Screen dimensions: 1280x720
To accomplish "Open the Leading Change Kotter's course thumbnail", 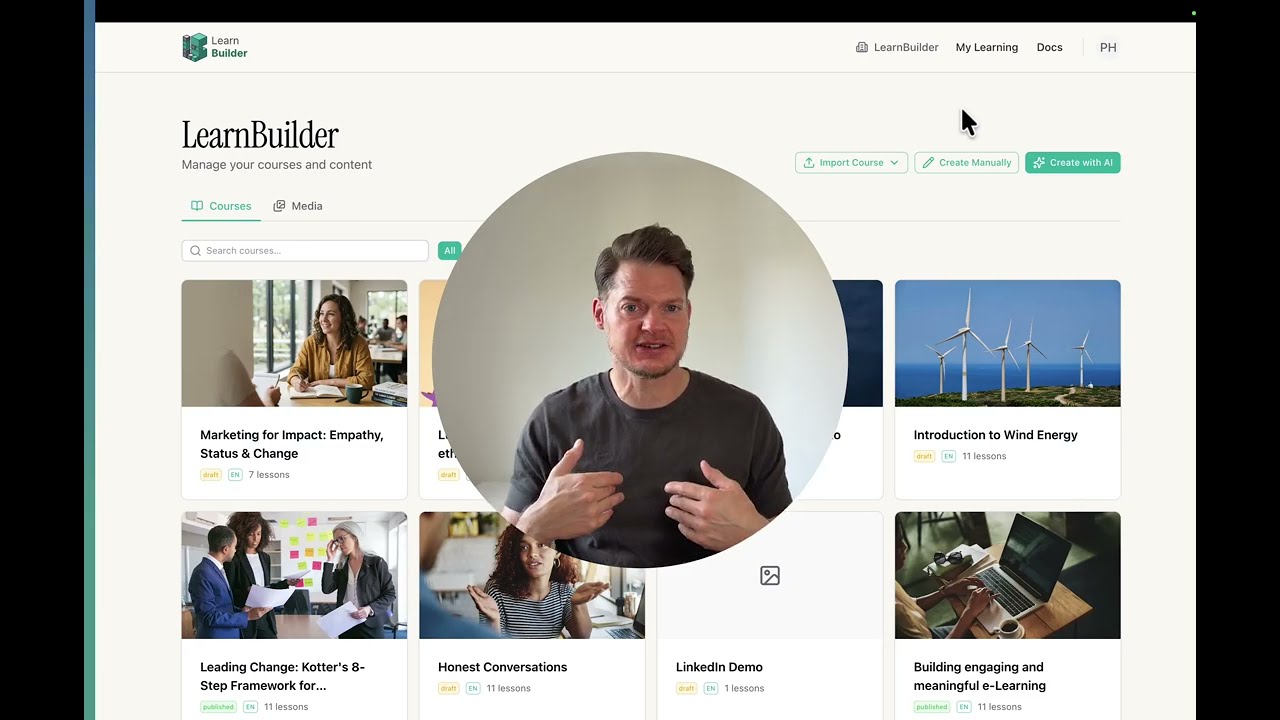I will pos(294,575).
